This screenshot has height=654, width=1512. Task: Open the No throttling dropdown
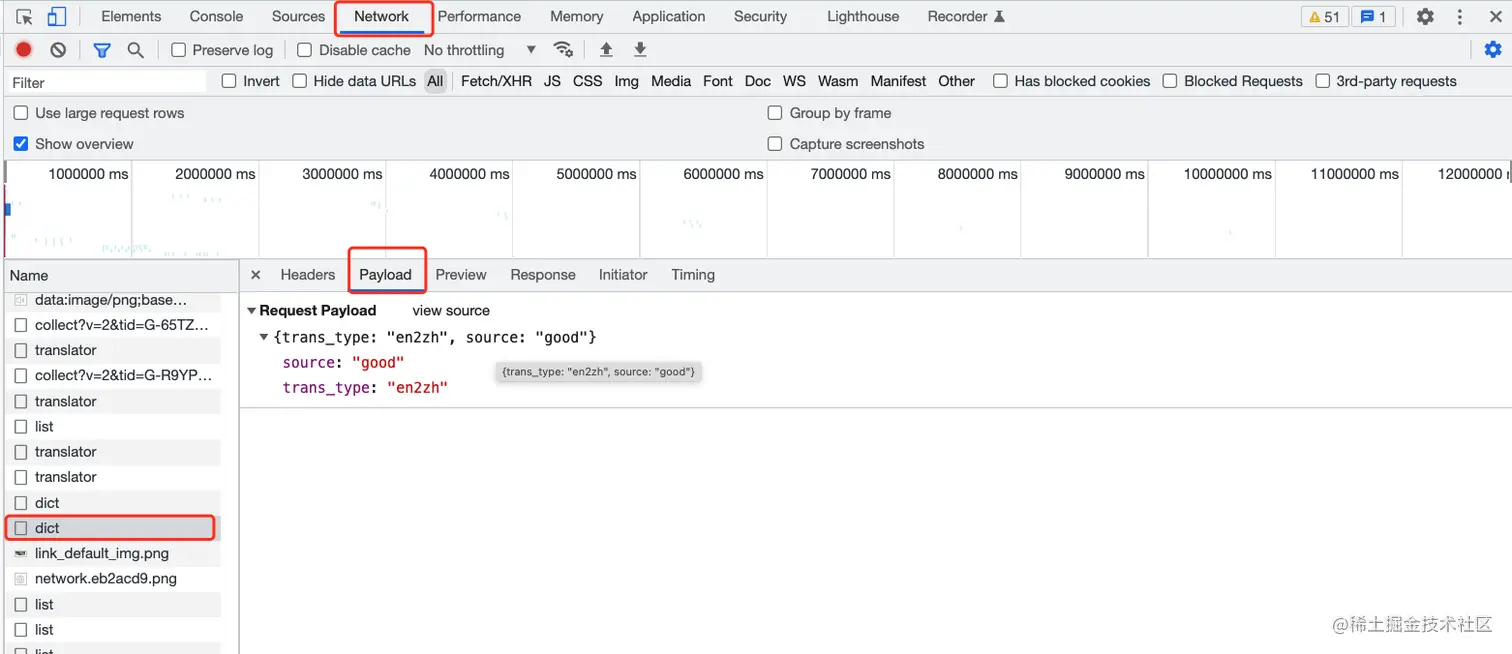(480, 50)
